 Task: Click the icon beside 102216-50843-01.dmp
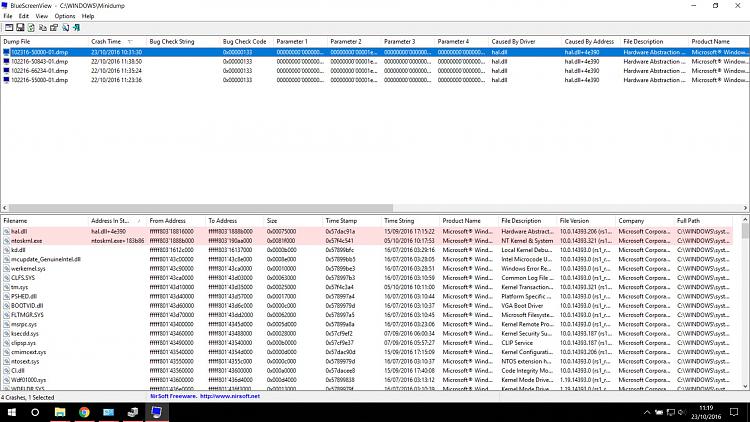point(6,61)
